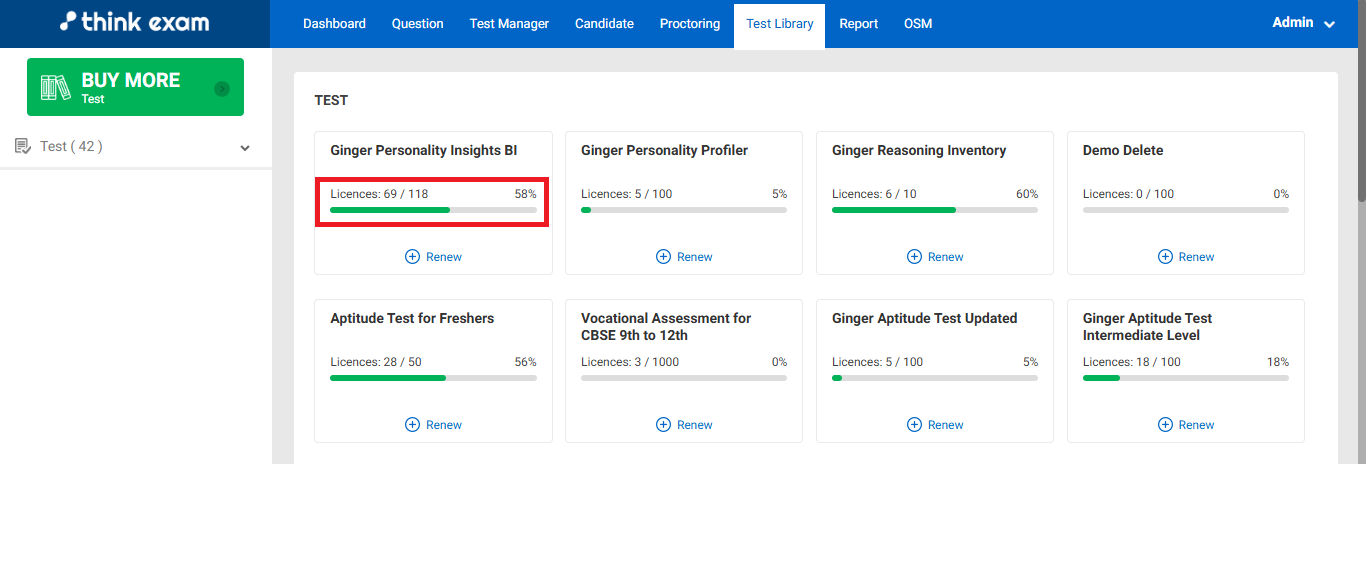Click plus icon for Vocational Assessment renew
The width and height of the screenshot is (1366, 572).
[x=663, y=425]
